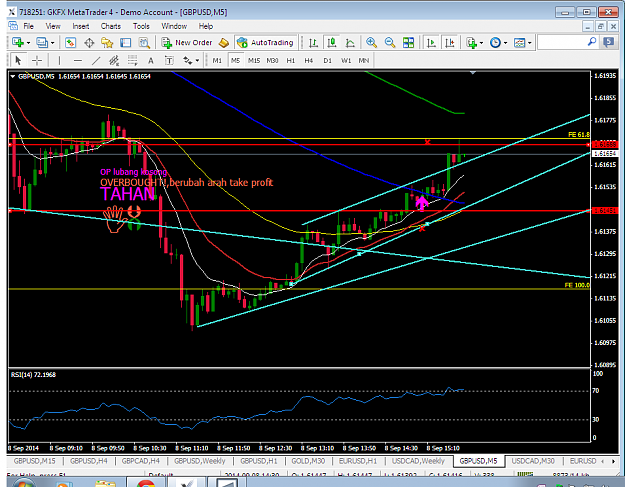Draw a vertical line tool
Viewport: 625px width, 487px height.
(59, 61)
